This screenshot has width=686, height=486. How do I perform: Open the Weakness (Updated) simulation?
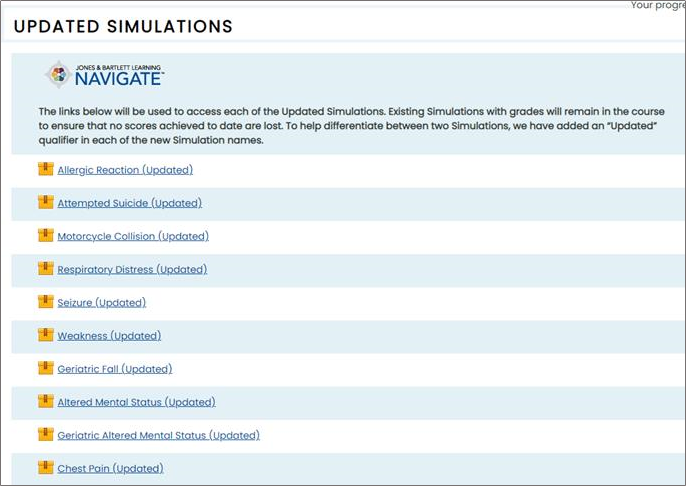(109, 336)
